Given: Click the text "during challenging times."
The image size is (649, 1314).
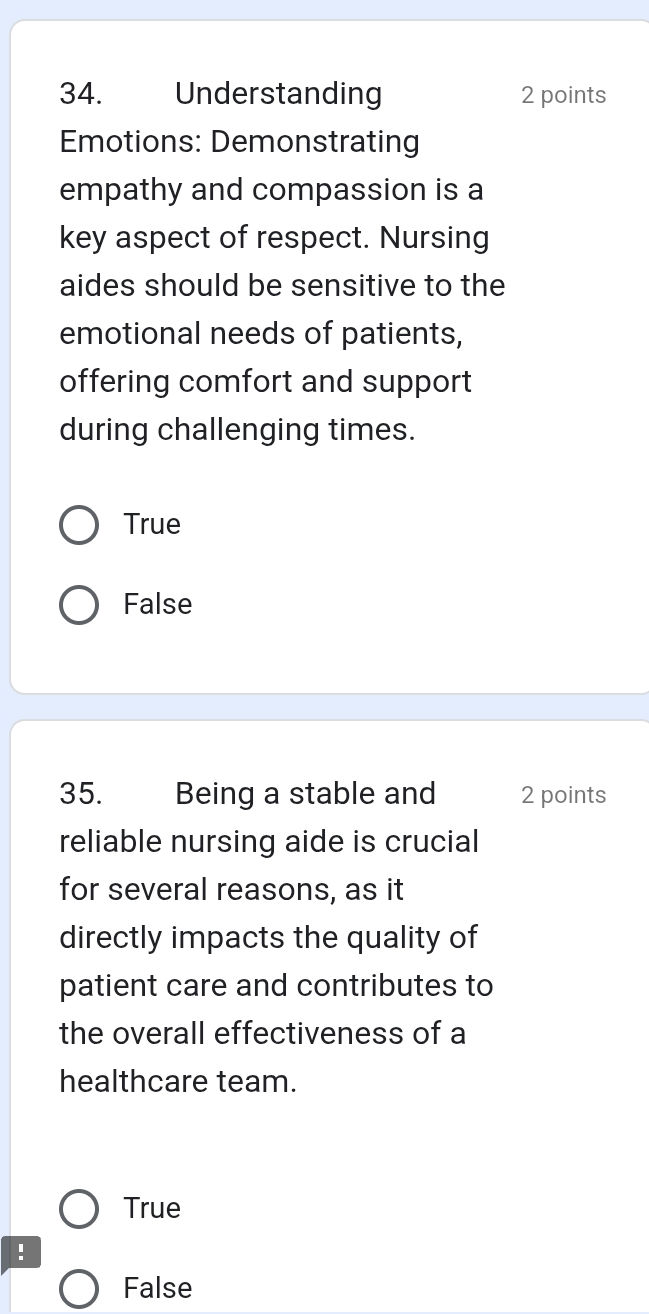Looking at the screenshot, I should [x=238, y=430].
